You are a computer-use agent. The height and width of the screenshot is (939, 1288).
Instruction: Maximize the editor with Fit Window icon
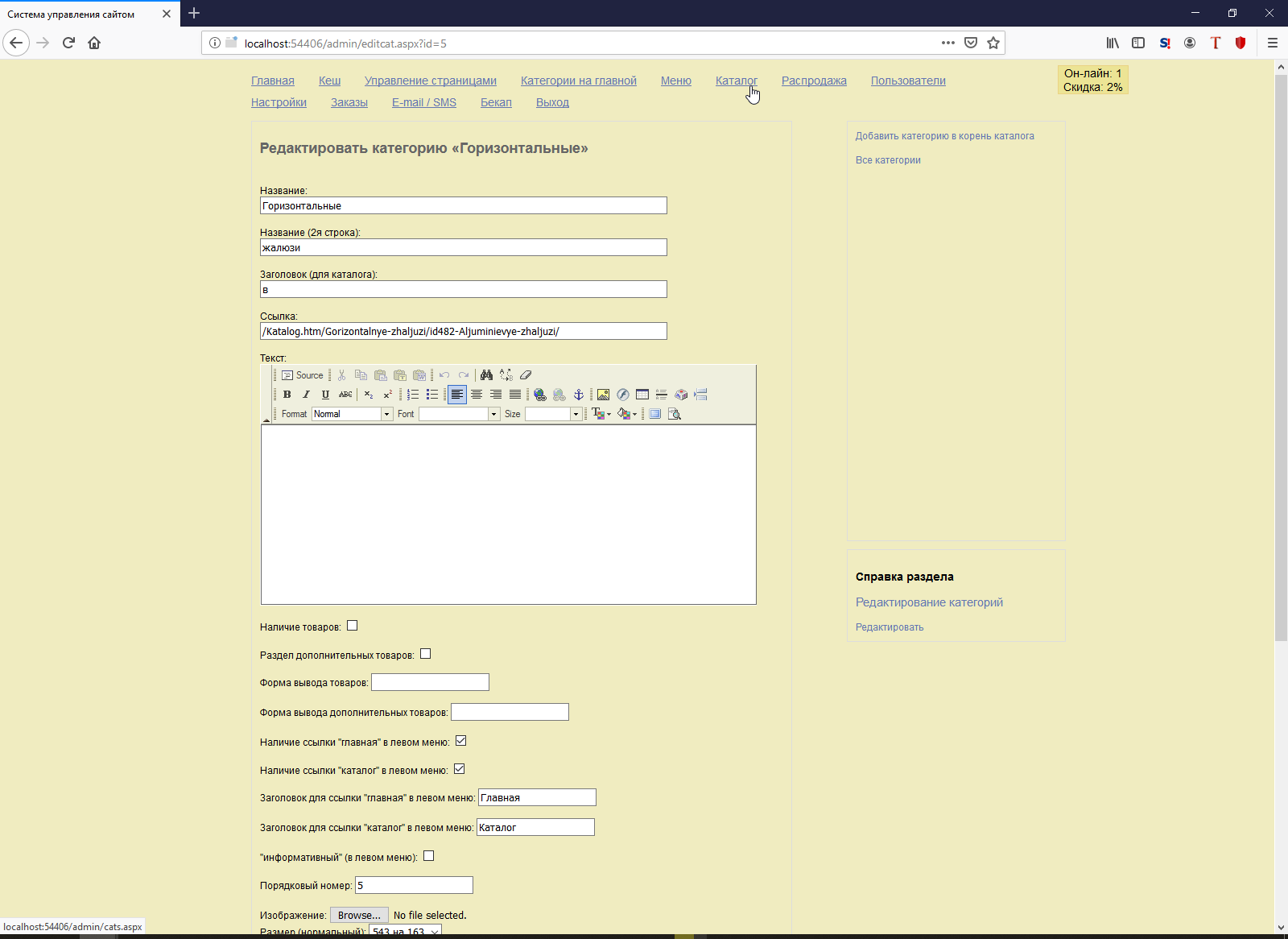(x=654, y=414)
